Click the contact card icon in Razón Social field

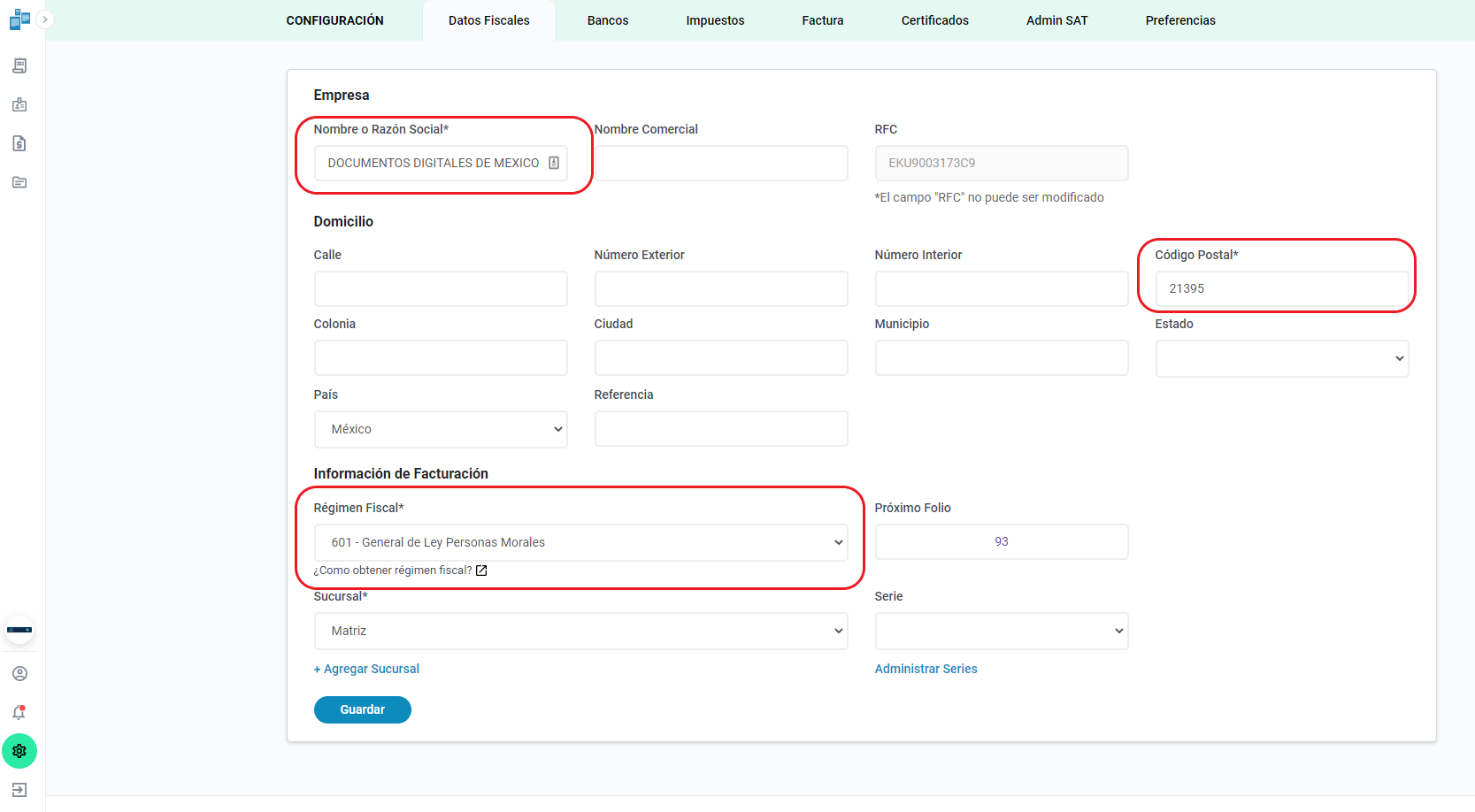click(554, 163)
